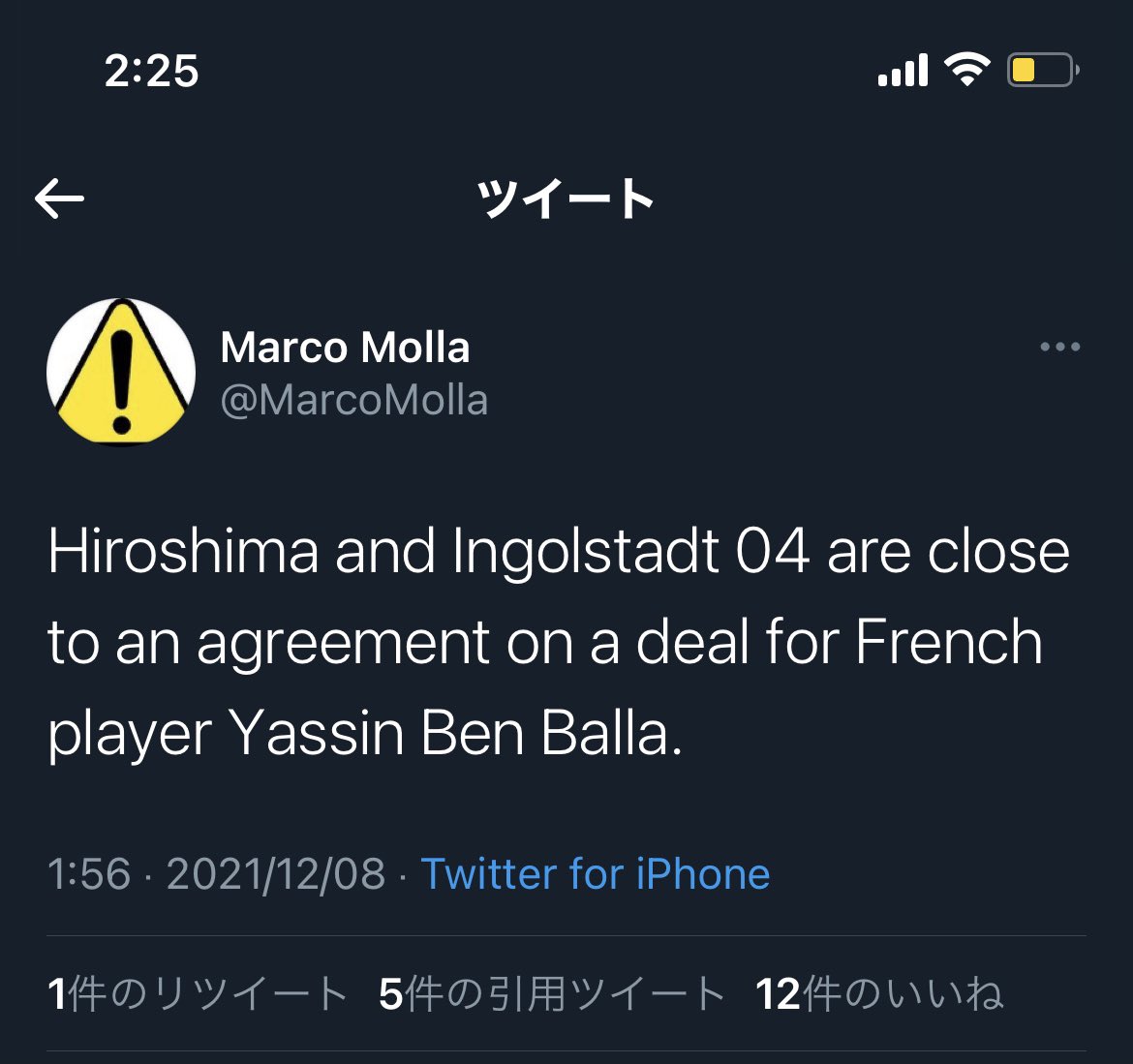Open the @MarcoMolla handle profile

click(x=354, y=400)
